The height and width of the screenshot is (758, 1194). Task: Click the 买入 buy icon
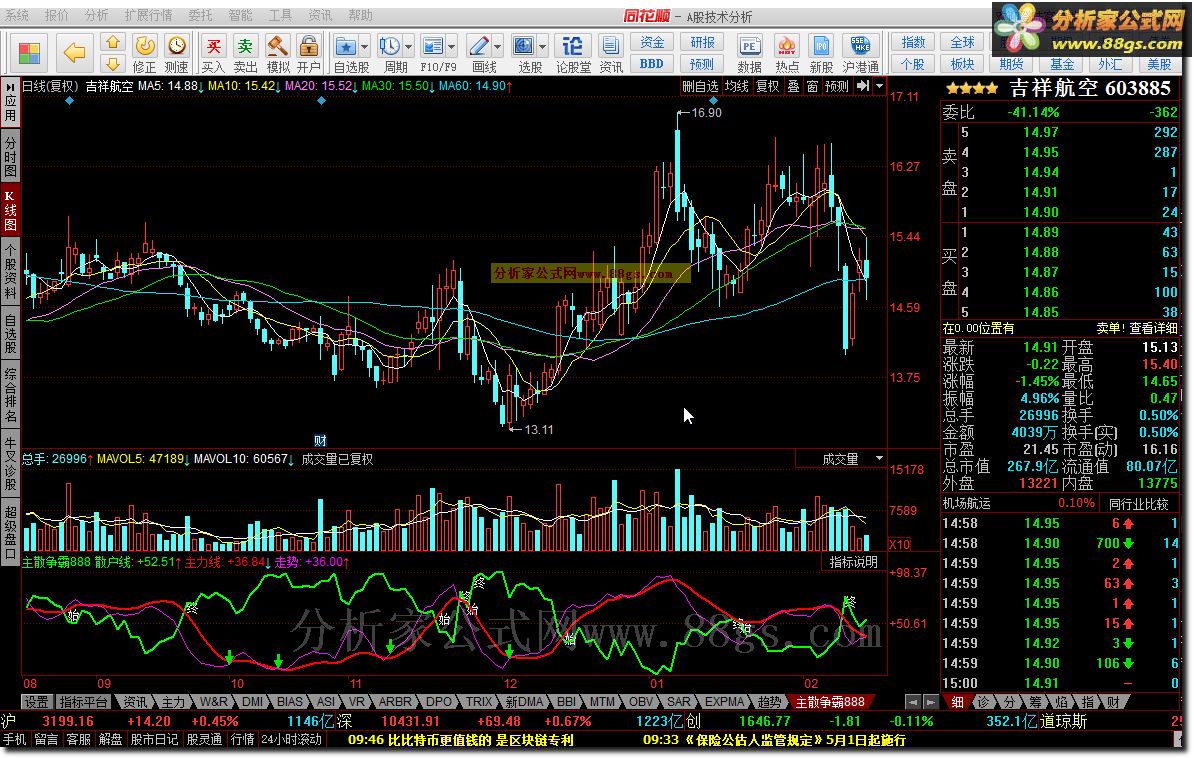tap(214, 54)
